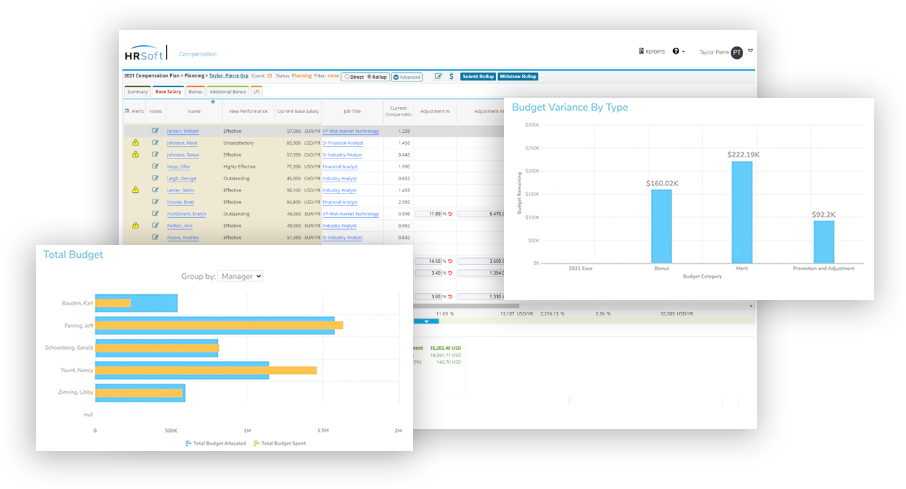
Task: Toggle the Advanced filter option
Action: click(407, 76)
